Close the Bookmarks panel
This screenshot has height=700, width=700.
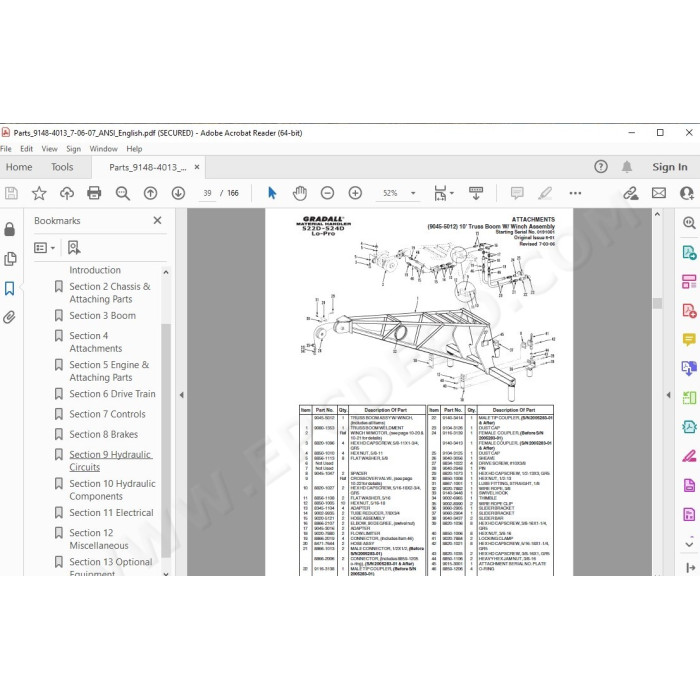point(157,221)
